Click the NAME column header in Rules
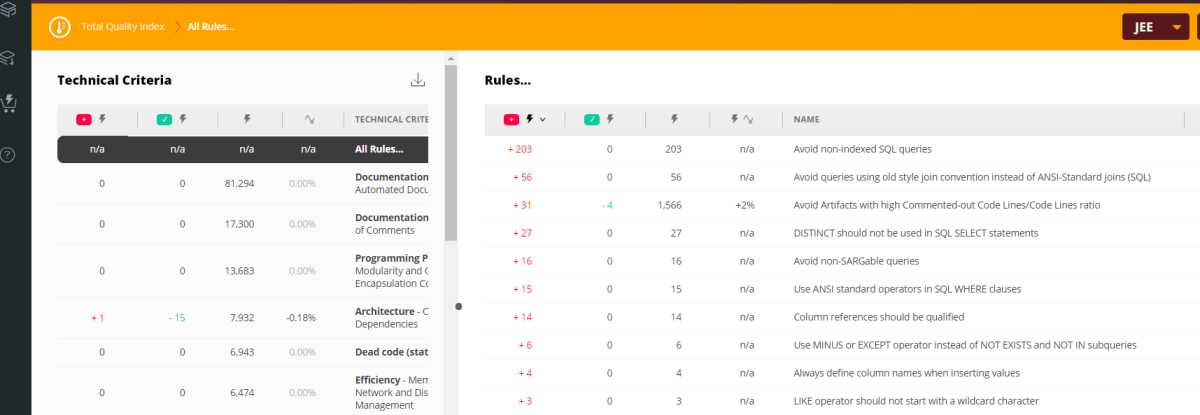Screen dimensions: 1200x415 point(806,119)
